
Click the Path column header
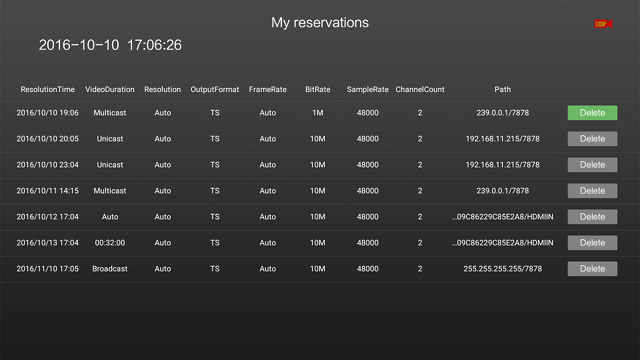click(502, 89)
